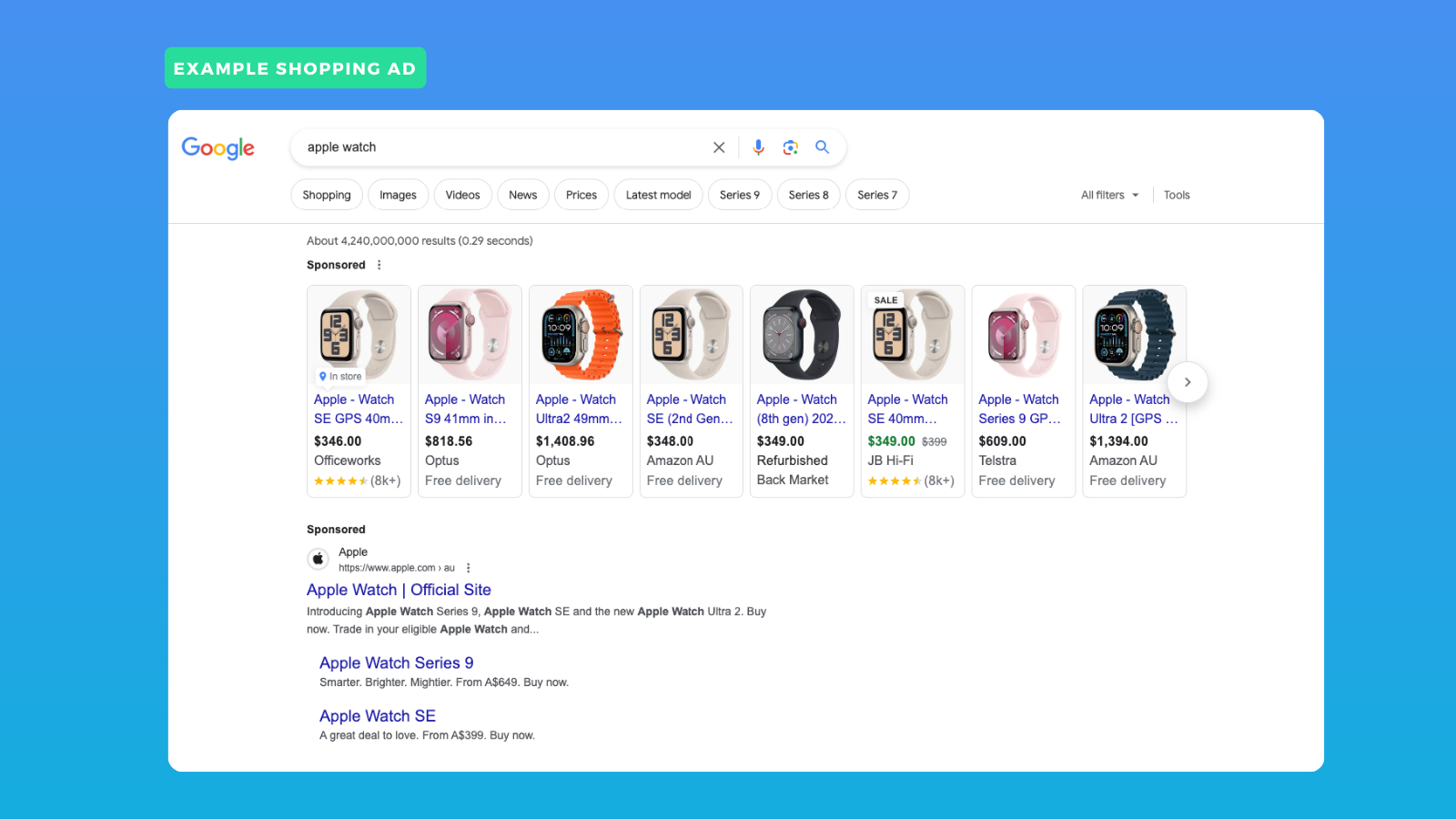Click the About 4,240,000,000 results text

coord(420,241)
